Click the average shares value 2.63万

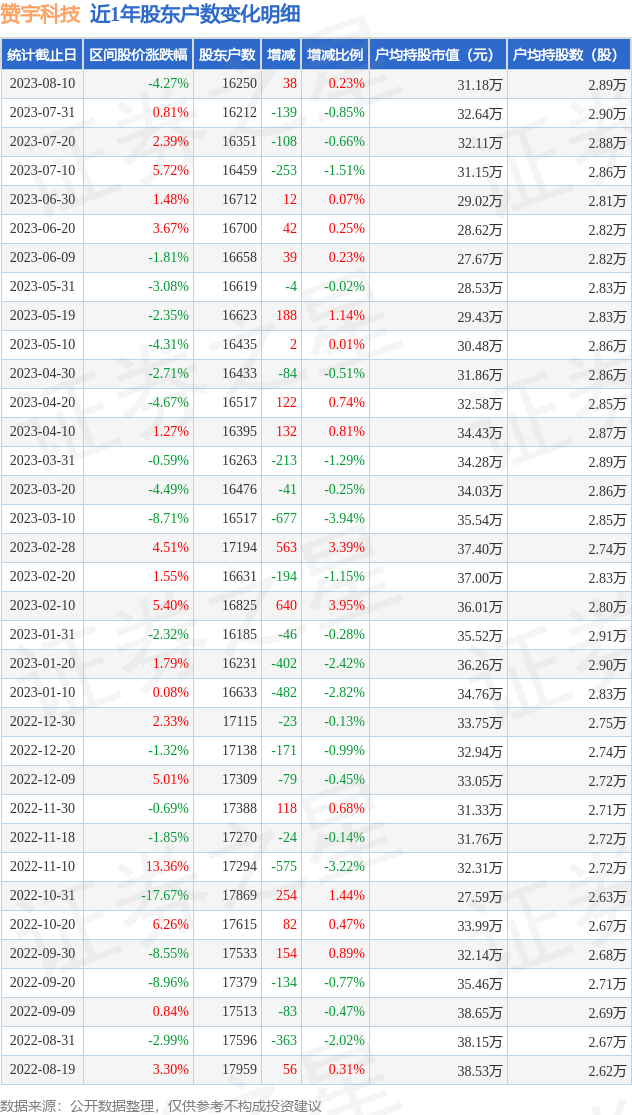click(x=608, y=896)
